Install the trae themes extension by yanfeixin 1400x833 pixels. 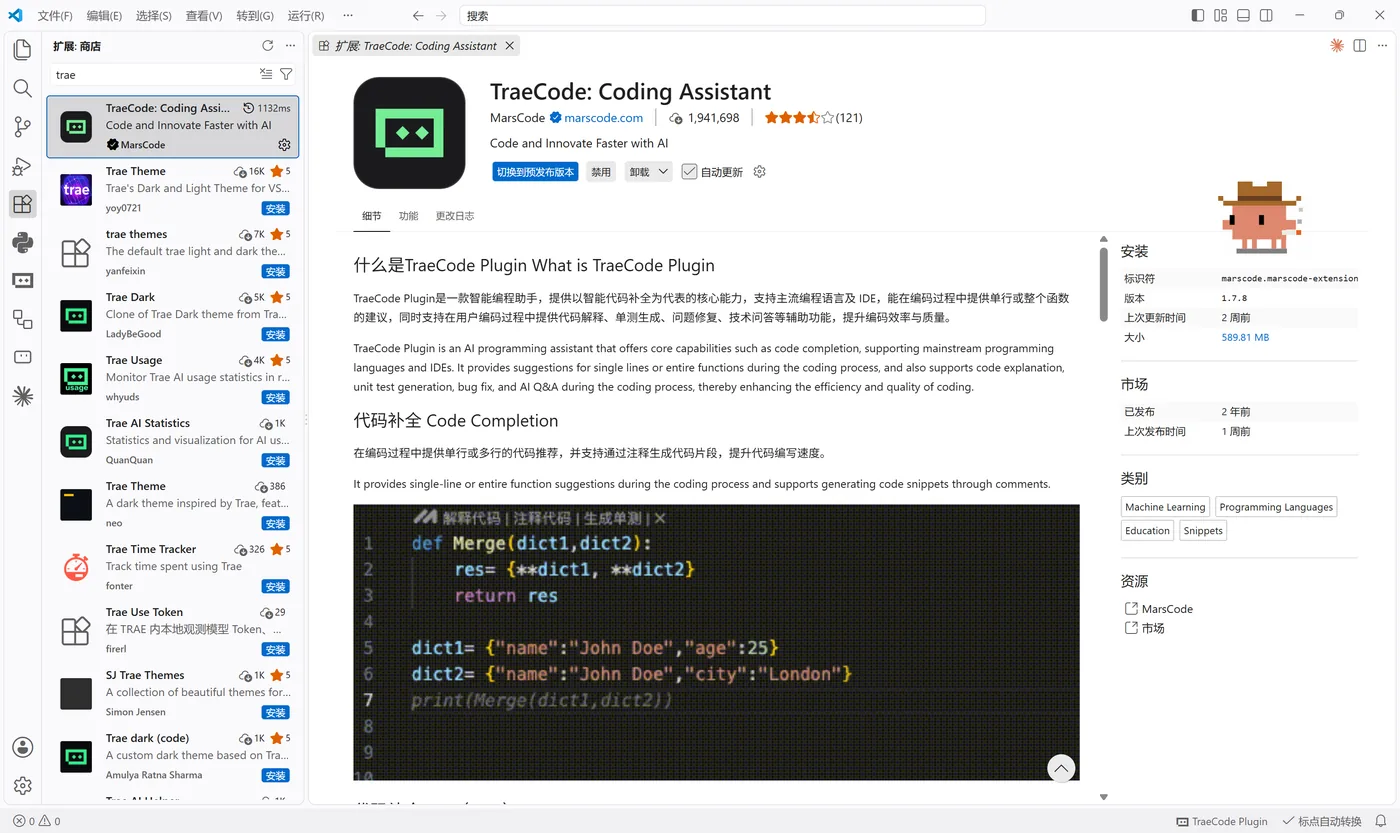[x=276, y=272]
